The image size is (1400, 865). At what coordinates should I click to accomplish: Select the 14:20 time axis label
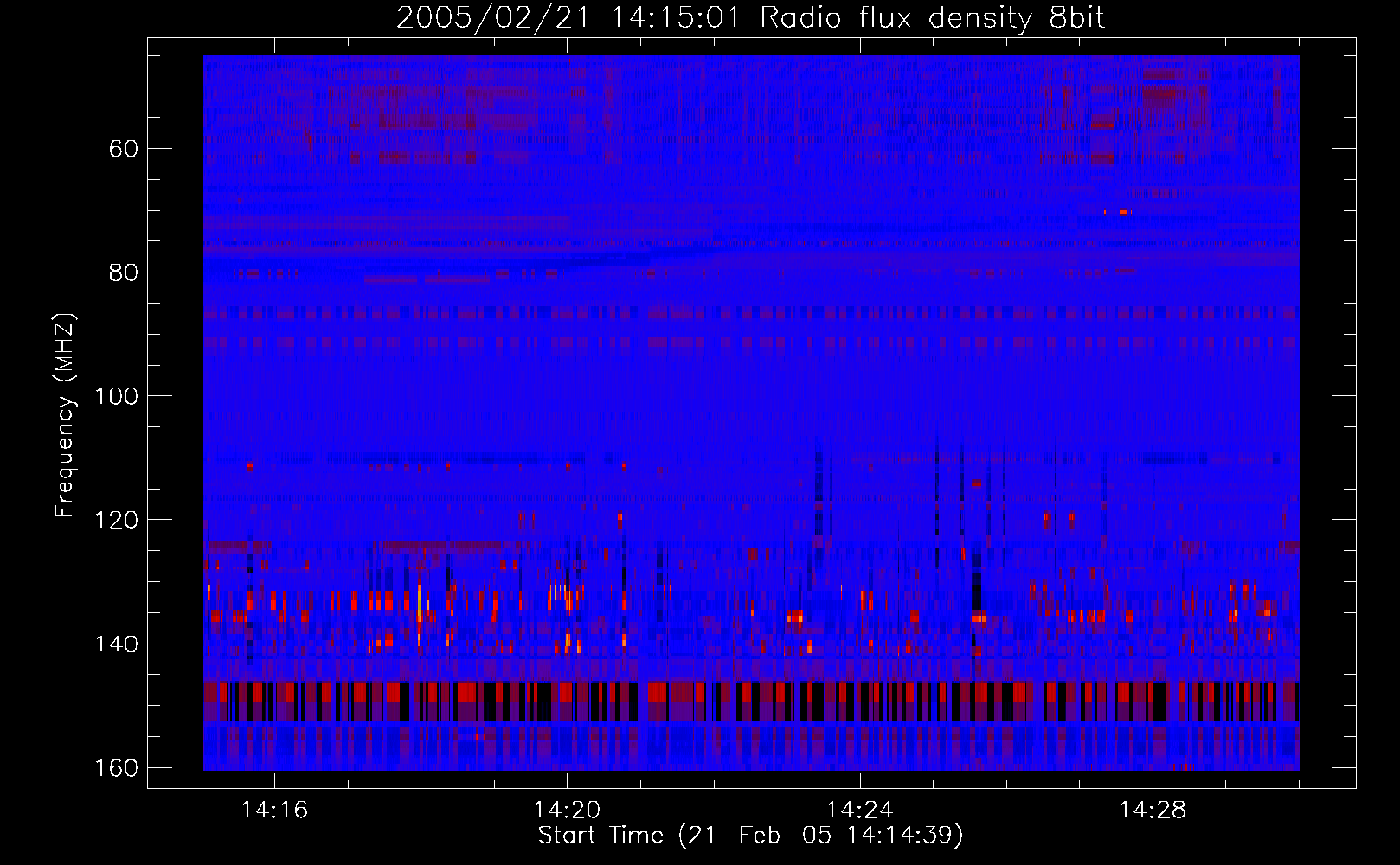pos(567,811)
